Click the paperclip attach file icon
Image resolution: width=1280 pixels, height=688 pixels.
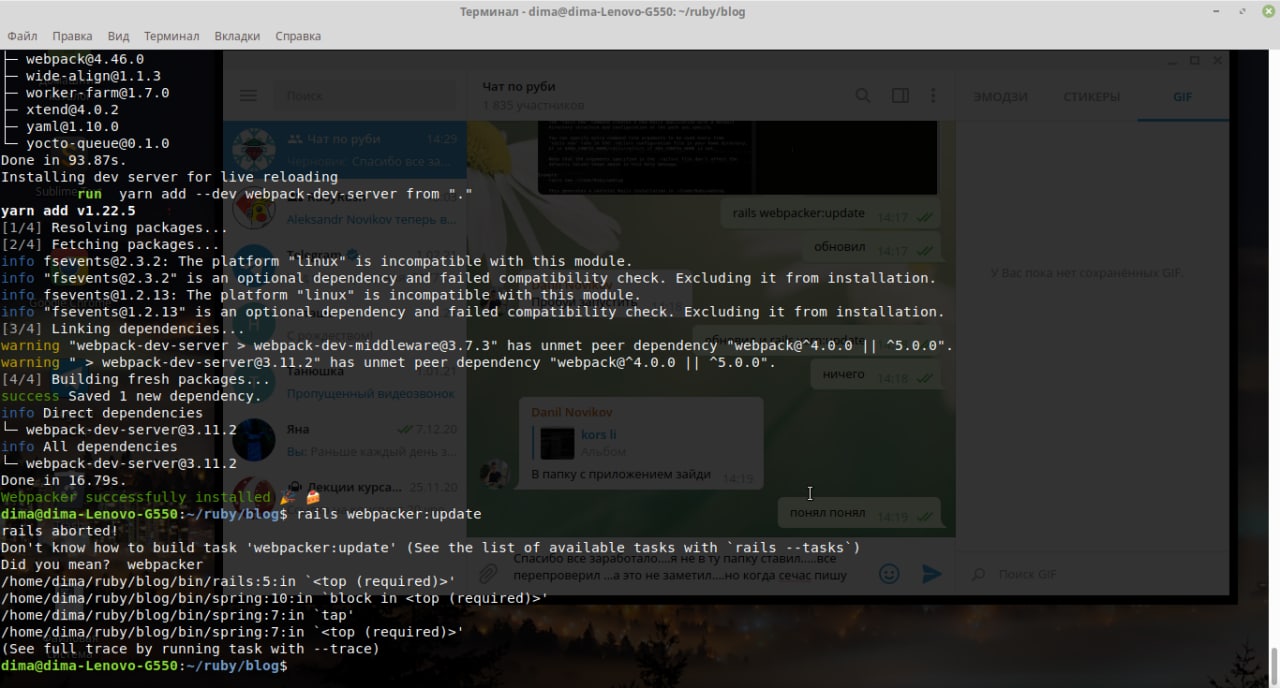pyautogui.click(x=488, y=573)
